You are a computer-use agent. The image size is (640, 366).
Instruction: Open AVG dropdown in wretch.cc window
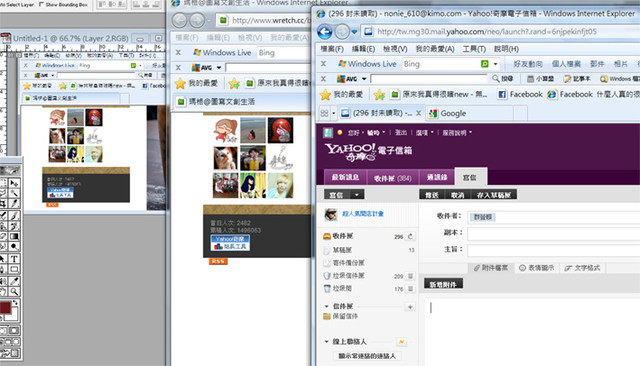tap(219, 67)
